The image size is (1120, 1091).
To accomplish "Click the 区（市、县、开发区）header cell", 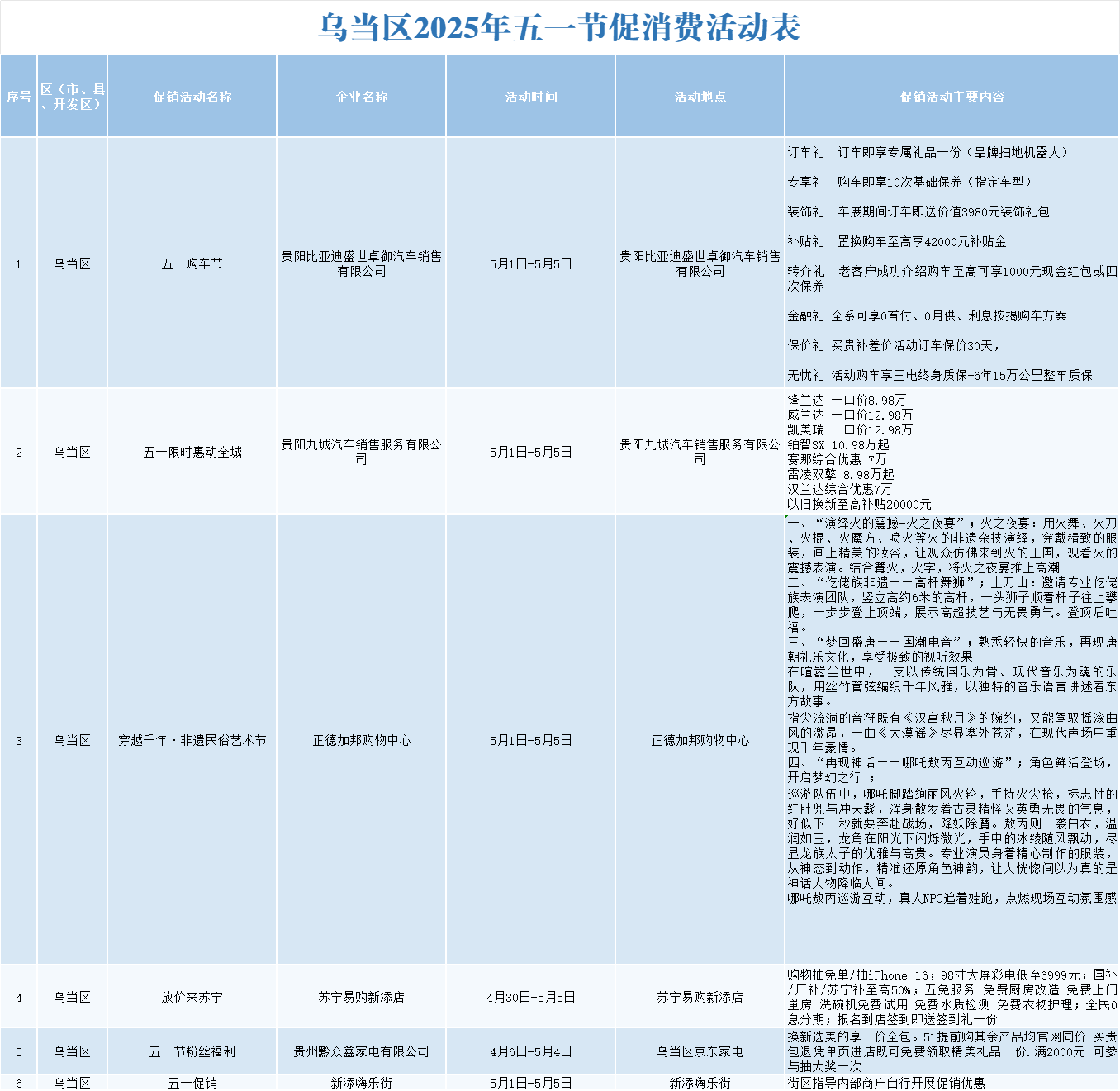I will tap(73, 97).
